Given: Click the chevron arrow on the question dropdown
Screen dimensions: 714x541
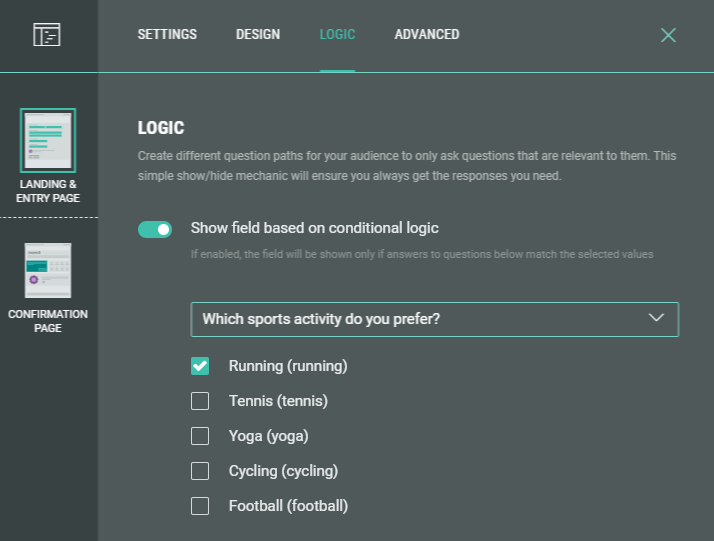Looking at the screenshot, I should tap(656, 318).
